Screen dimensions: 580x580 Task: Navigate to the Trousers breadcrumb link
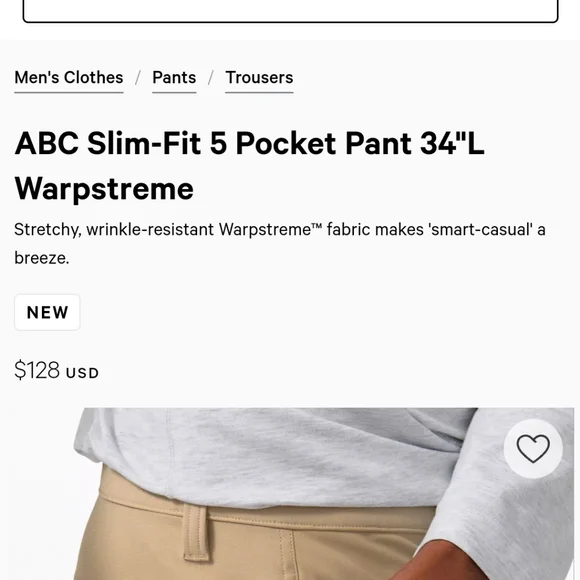pyautogui.click(x=259, y=78)
